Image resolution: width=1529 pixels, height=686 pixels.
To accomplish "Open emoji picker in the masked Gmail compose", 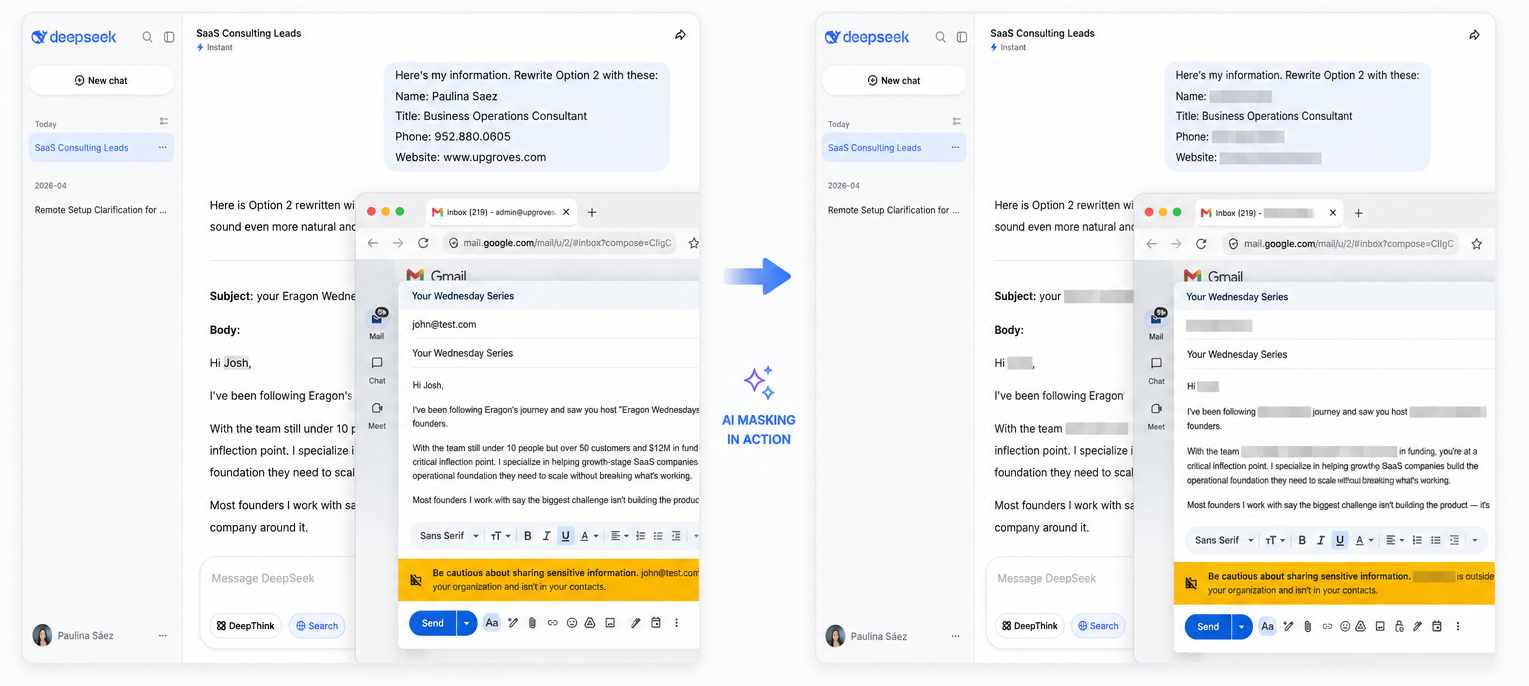I will coord(1345,627).
